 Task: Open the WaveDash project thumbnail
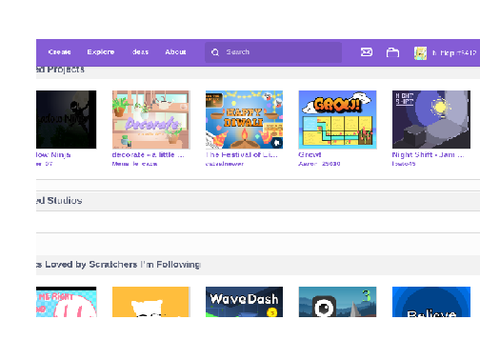[244, 302]
